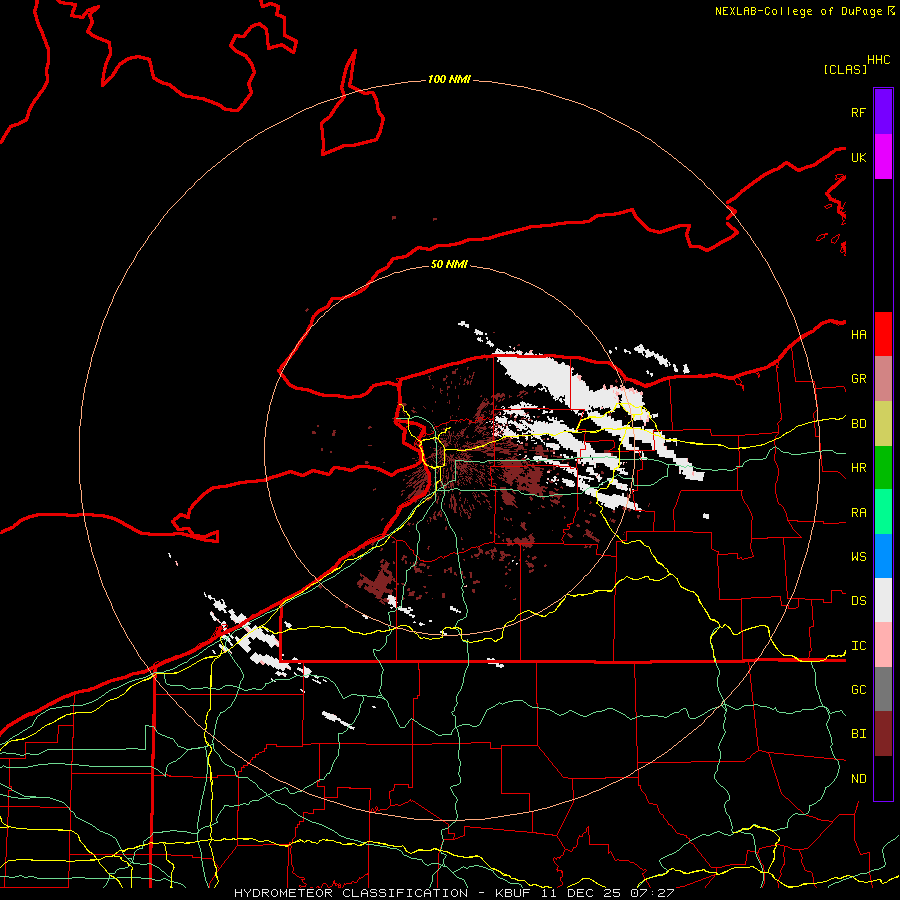The image size is (900, 900).
Task: Click the 50 NMI range ring label
Action: pyautogui.click(x=449, y=264)
